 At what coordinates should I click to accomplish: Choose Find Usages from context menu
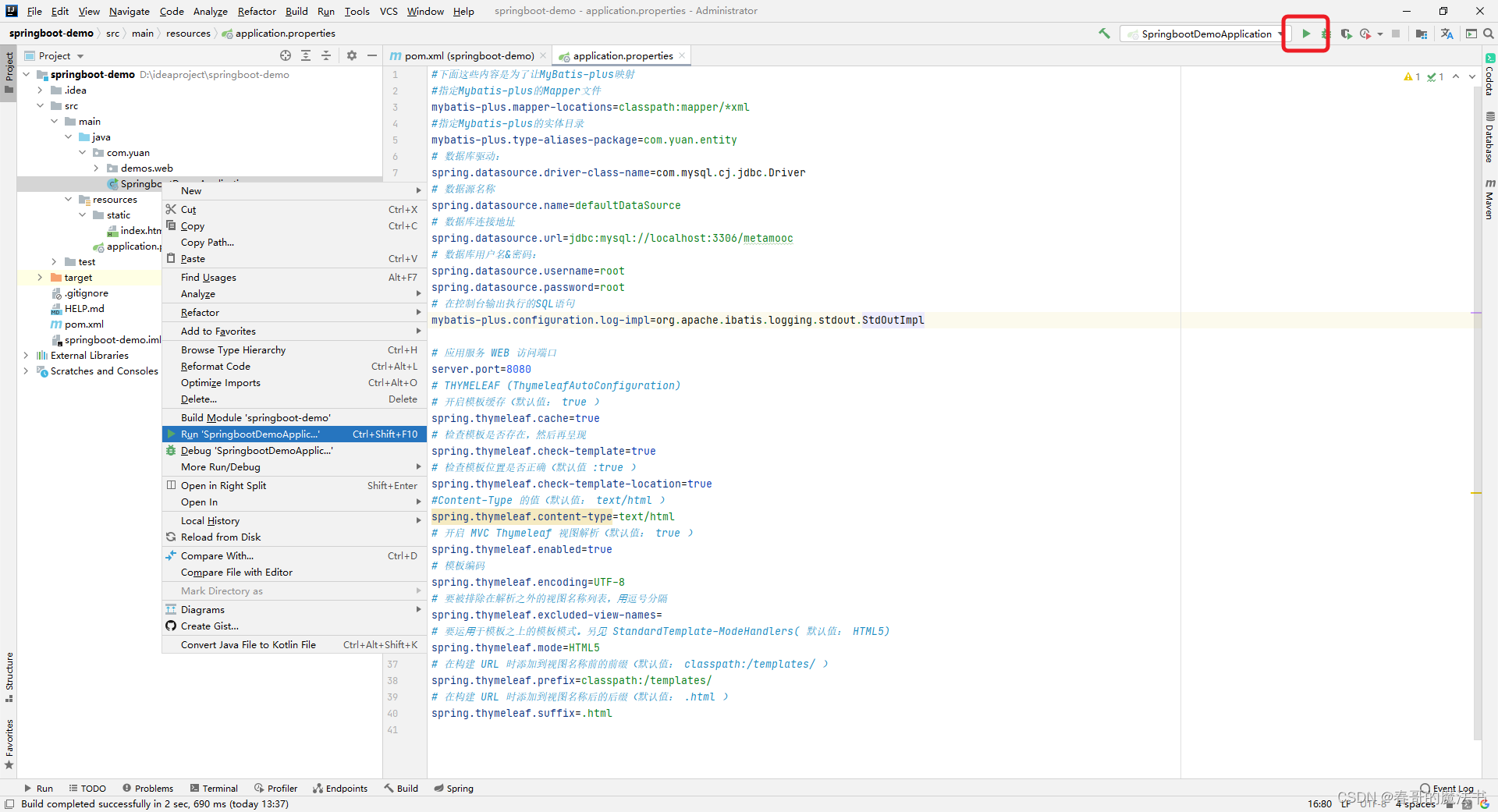[294, 277]
